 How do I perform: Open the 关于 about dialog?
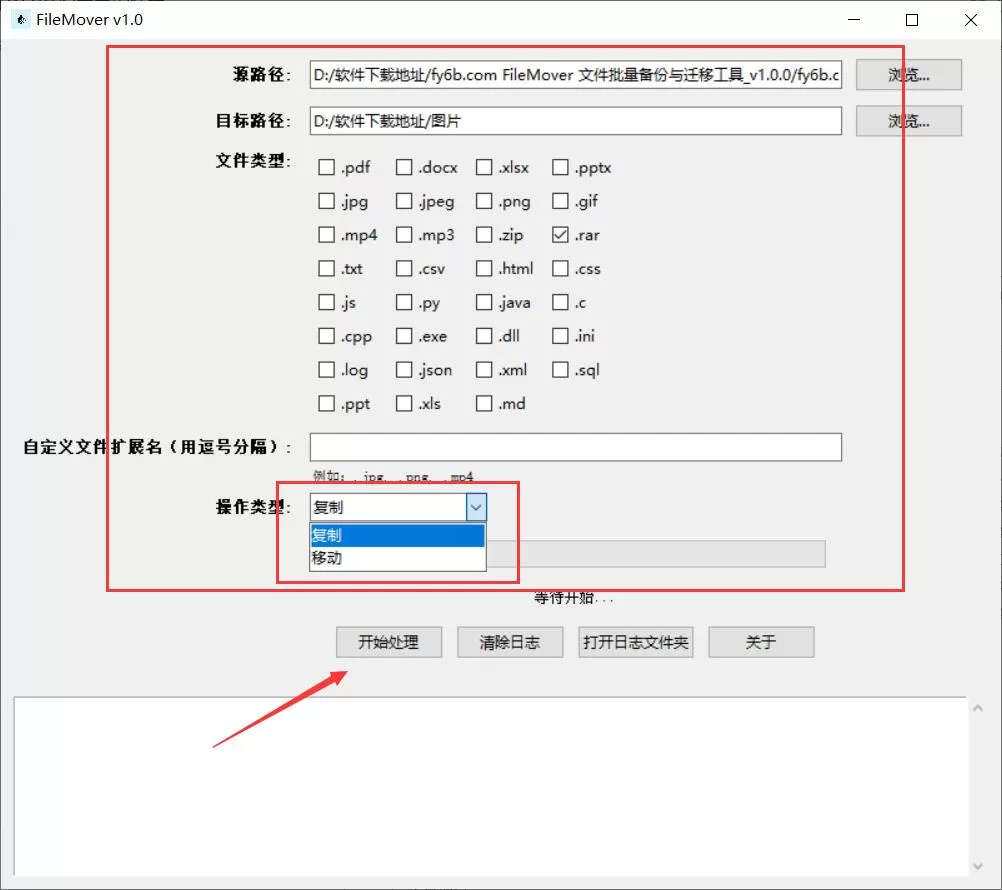pyautogui.click(x=761, y=642)
